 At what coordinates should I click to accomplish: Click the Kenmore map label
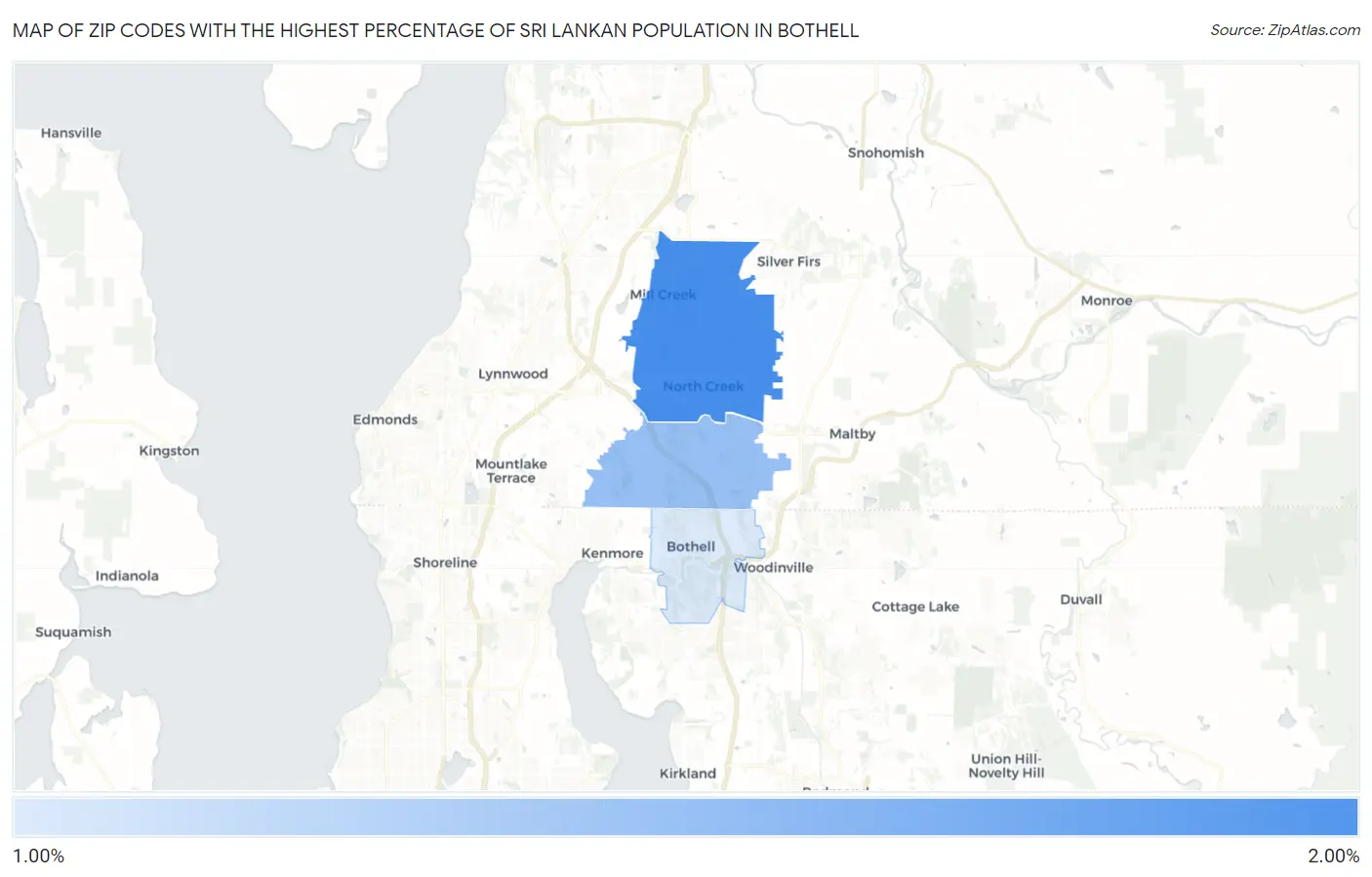612,553
